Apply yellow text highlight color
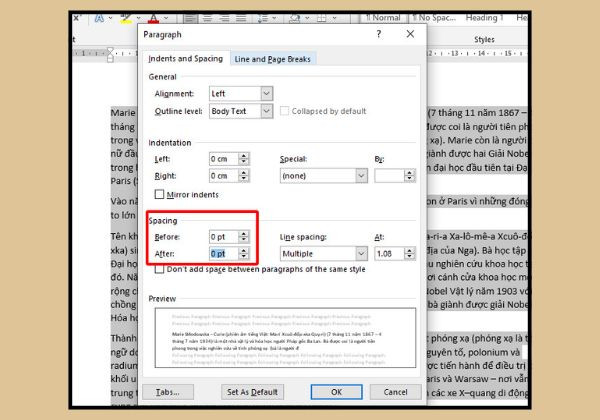The width and height of the screenshot is (600, 420). 126,18
